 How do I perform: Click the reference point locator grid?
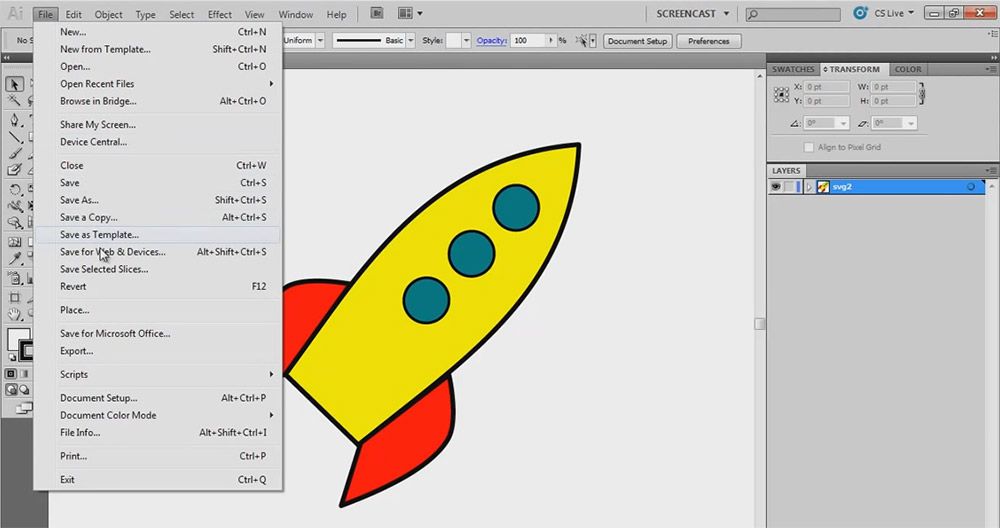coord(781,94)
